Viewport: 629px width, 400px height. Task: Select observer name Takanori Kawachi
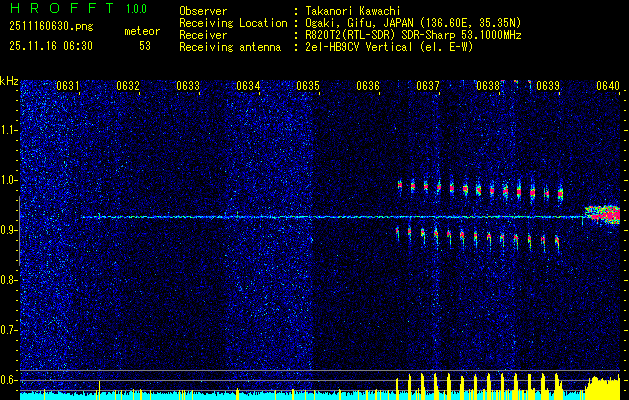[x=353, y=11]
